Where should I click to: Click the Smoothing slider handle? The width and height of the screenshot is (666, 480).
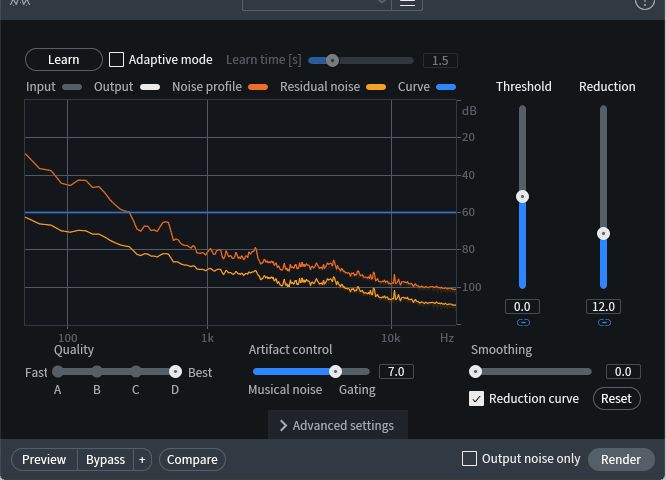(475, 372)
